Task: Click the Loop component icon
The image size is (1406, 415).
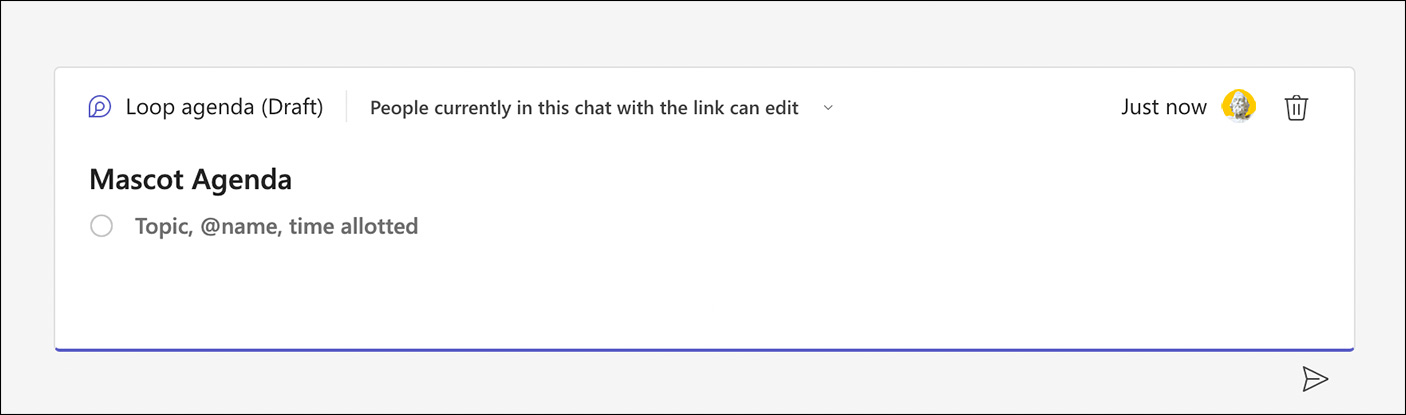Action: click(x=99, y=107)
